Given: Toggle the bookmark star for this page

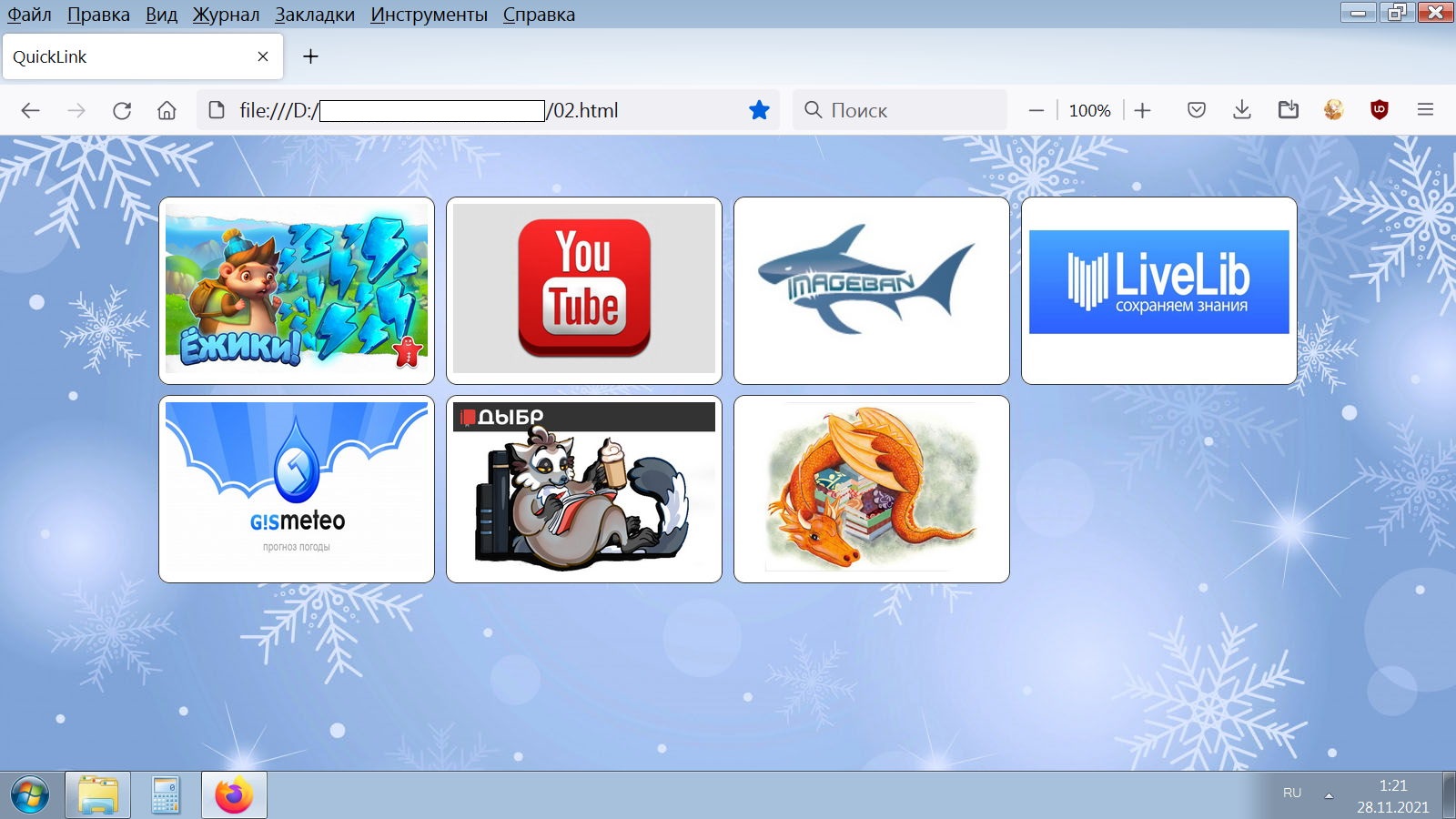Looking at the screenshot, I should tap(759, 110).
